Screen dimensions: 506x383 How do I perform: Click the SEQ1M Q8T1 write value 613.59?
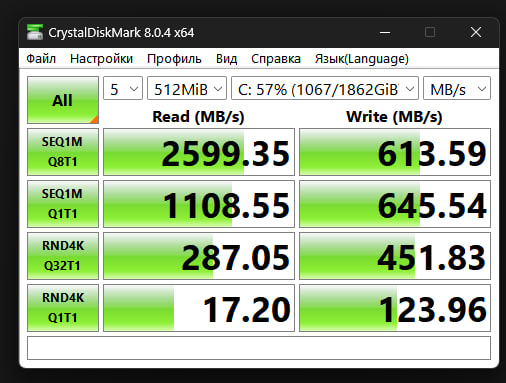pyautogui.click(x=395, y=152)
